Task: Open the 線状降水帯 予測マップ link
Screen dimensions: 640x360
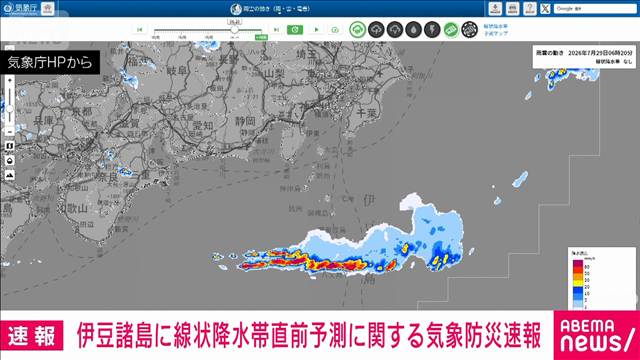Action: point(496,30)
